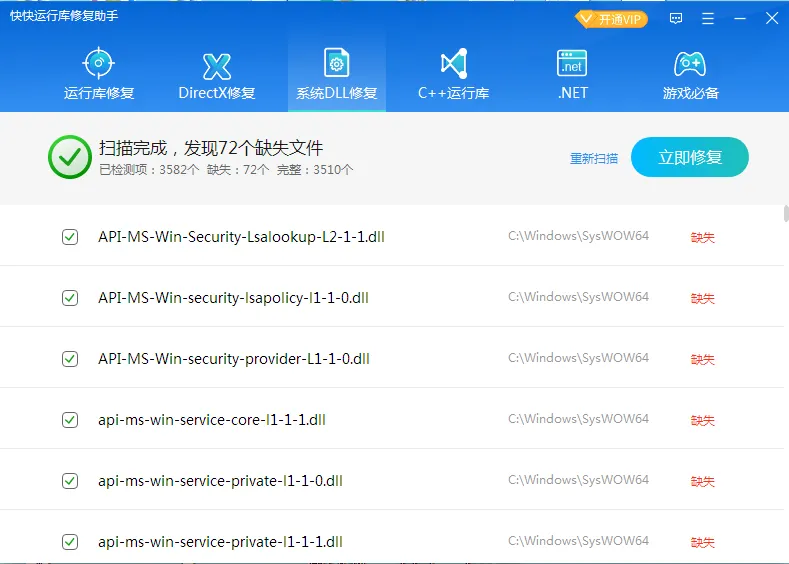This screenshot has width=789, height=564.
Task: Open the hamburger main menu in title bar
Action: (x=708, y=19)
